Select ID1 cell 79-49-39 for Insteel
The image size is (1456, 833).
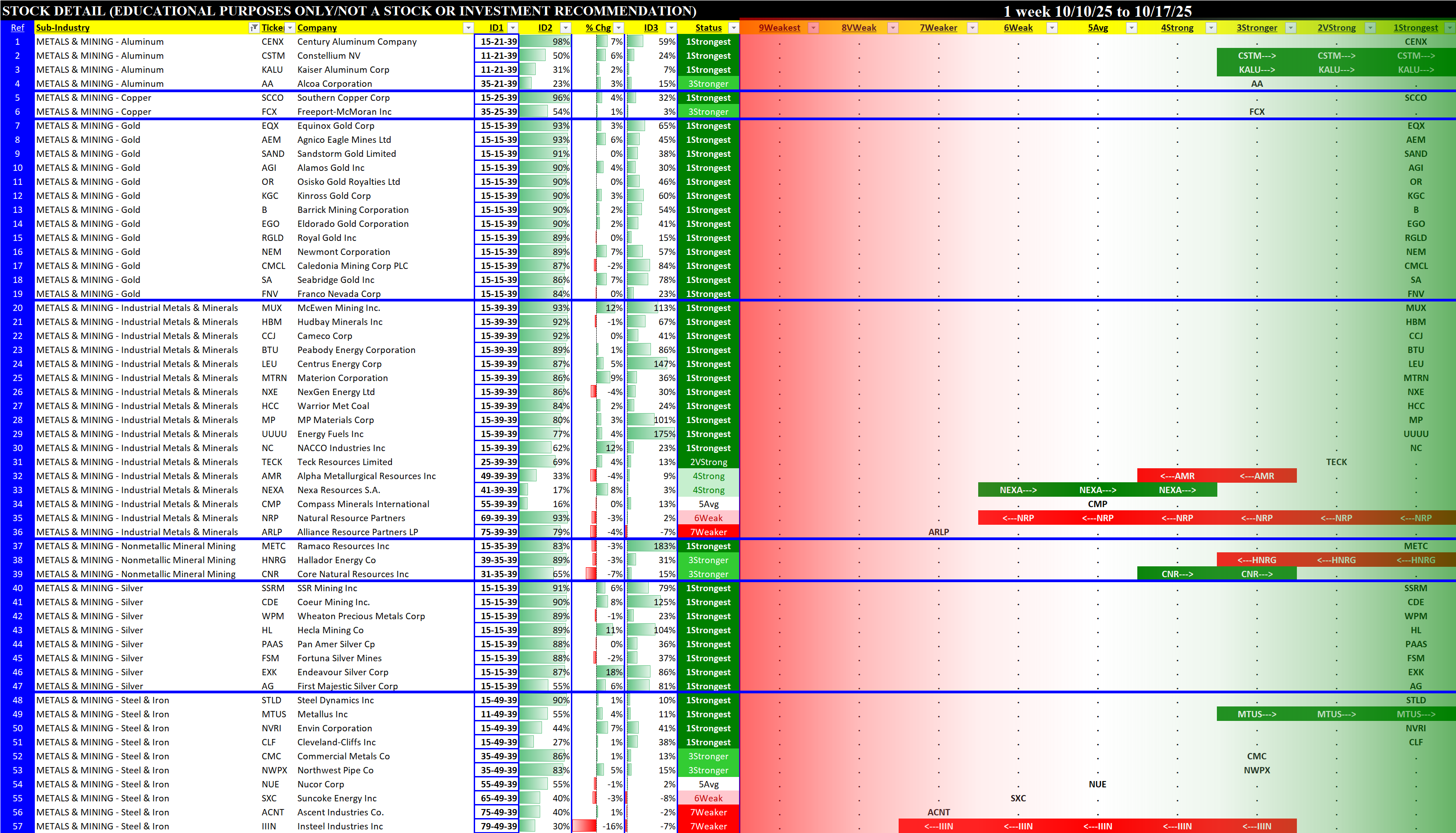(x=498, y=826)
